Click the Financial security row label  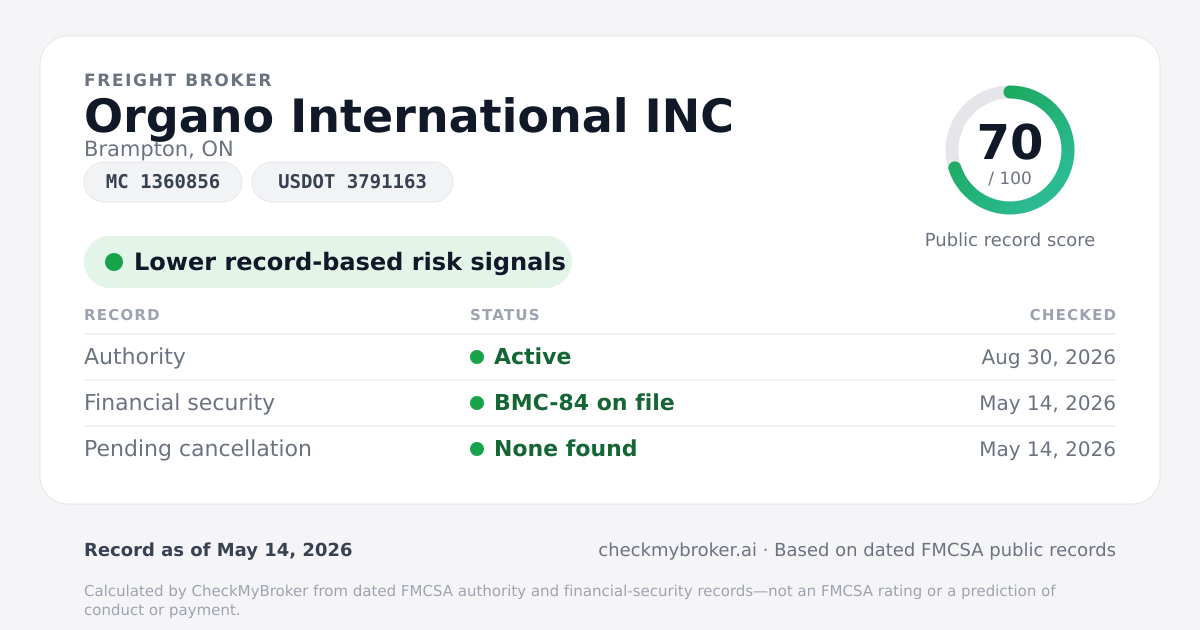[179, 403]
